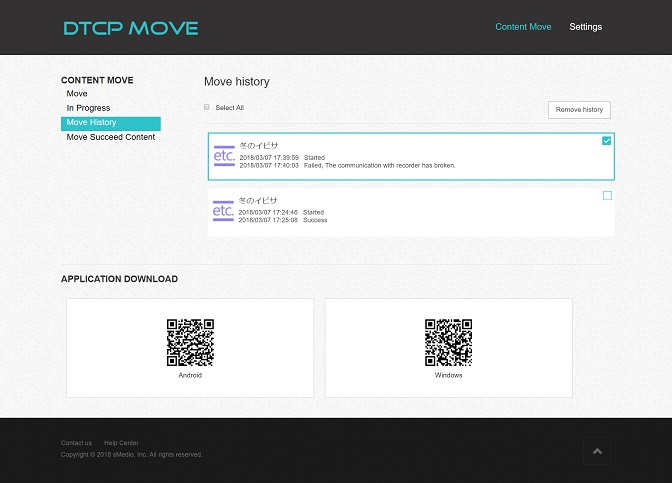Click the Android QR code
This screenshot has width=672, height=483.
(190, 343)
